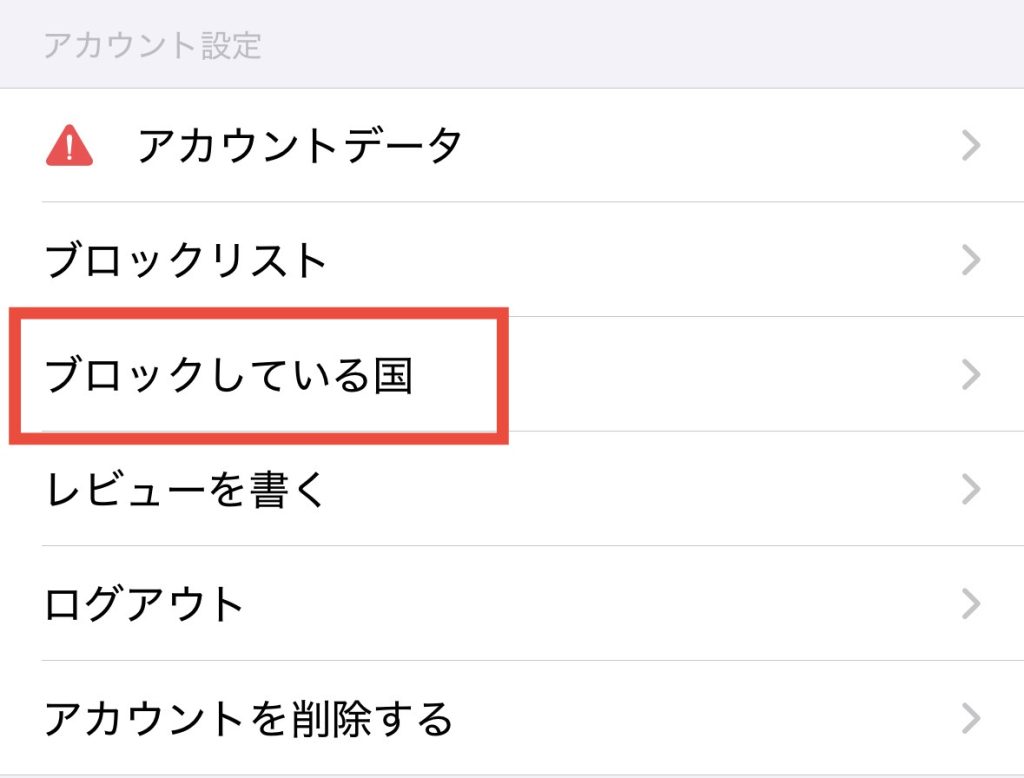Tap the ログアウト row chevron
The width and height of the screenshot is (1024, 778).
click(x=970, y=604)
